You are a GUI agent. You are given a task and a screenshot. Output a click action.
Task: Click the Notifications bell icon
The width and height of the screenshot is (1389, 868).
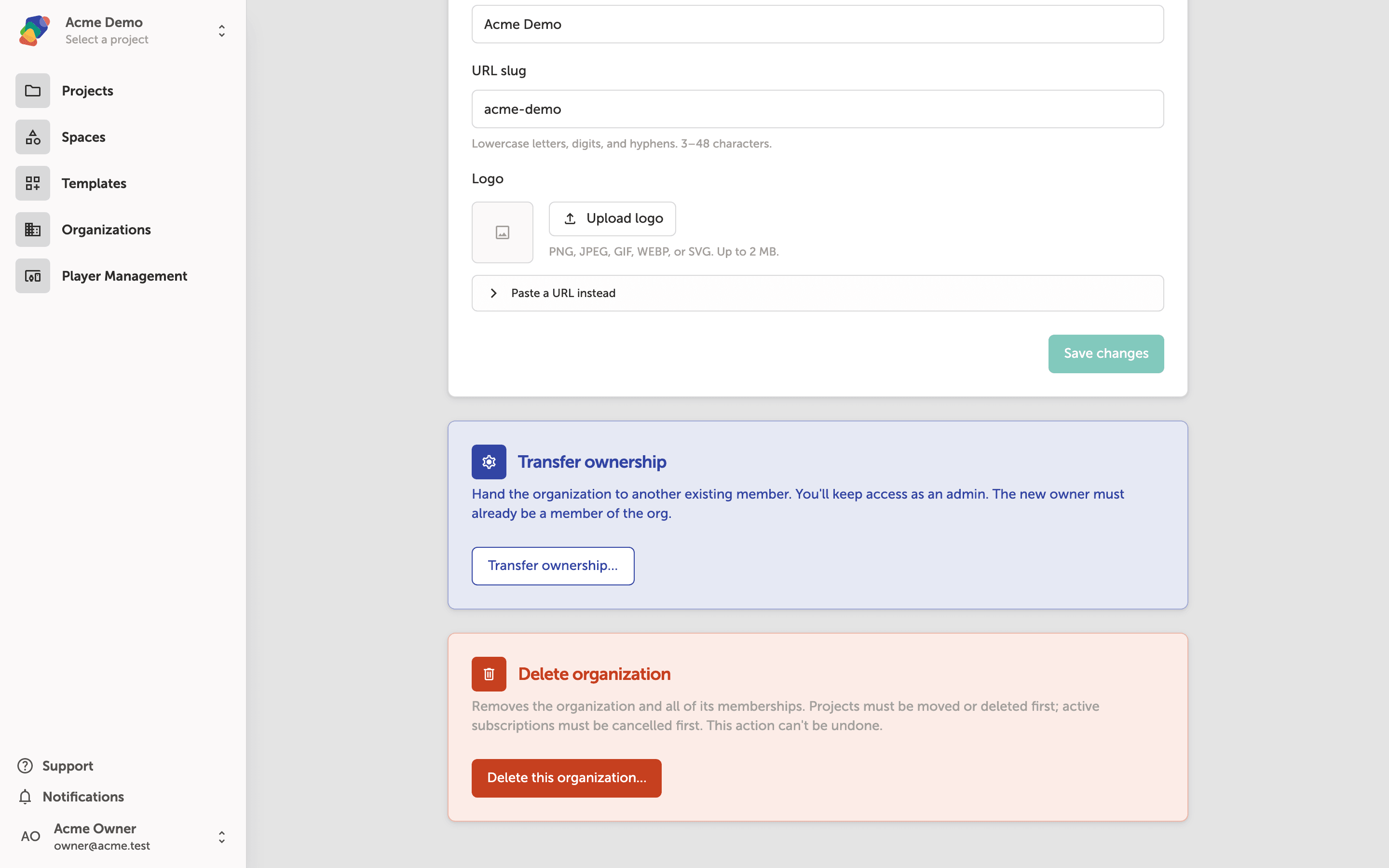[25, 797]
